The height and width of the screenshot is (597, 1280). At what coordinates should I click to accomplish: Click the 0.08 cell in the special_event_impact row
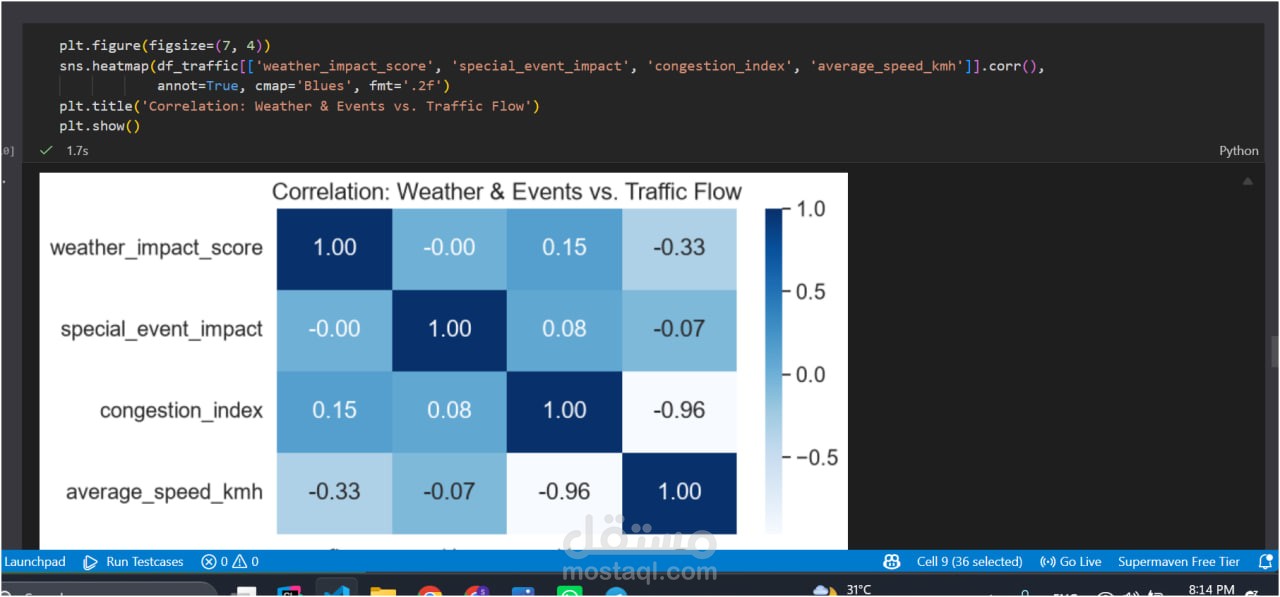coord(564,329)
